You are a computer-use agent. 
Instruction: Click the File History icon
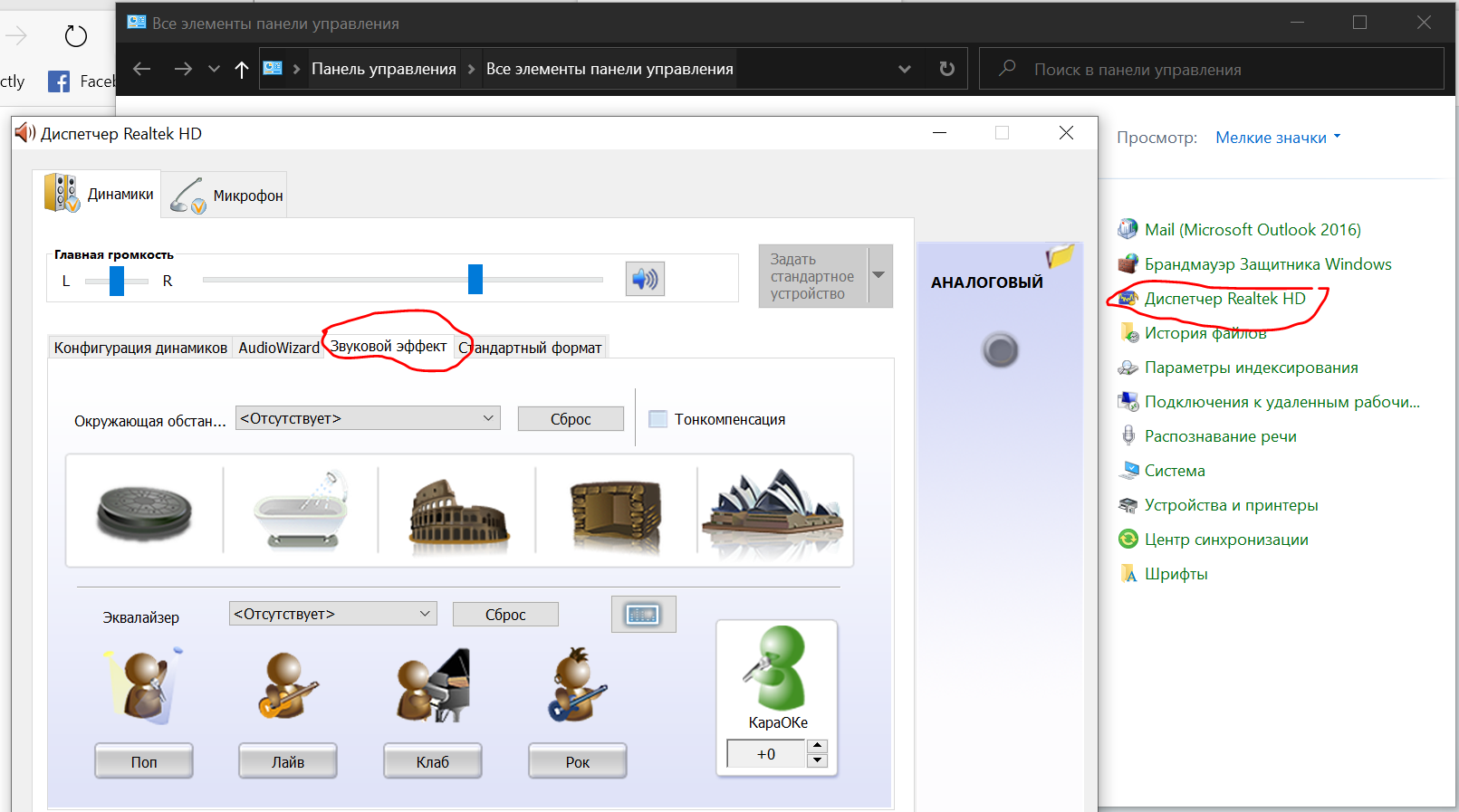1128,332
